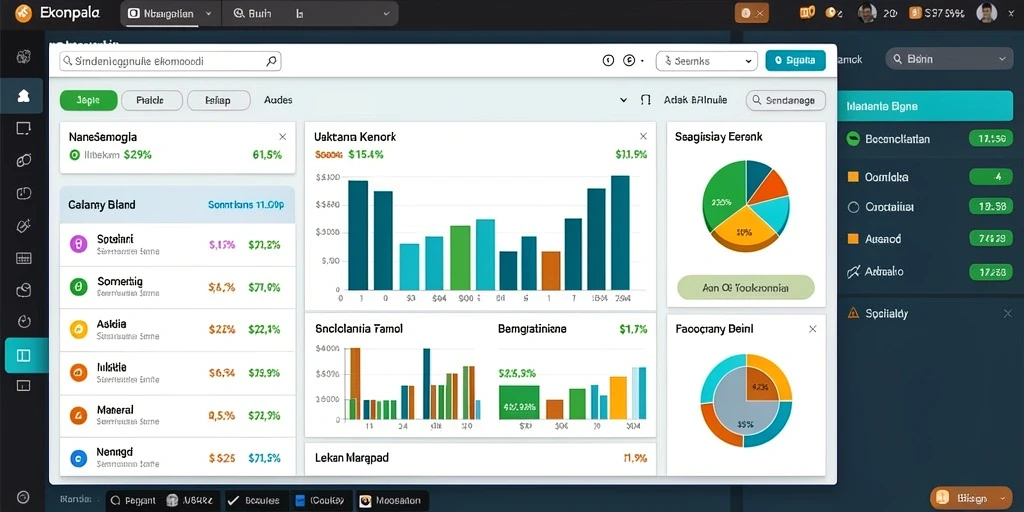Click the Aan Oi Tookronnial button
Viewport: 1024px width, 512px height.
pos(746,287)
